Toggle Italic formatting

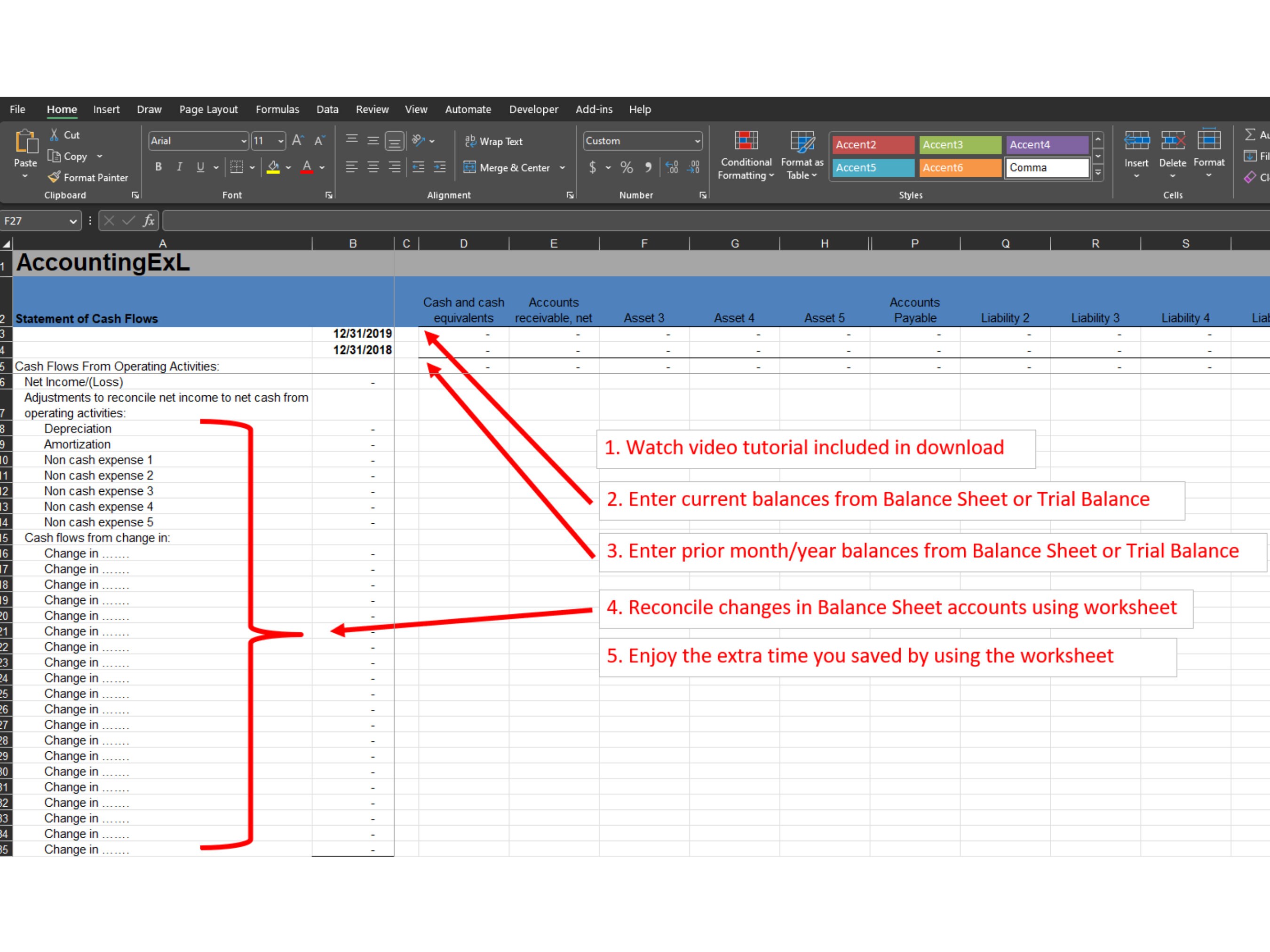(x=180, y=167)
